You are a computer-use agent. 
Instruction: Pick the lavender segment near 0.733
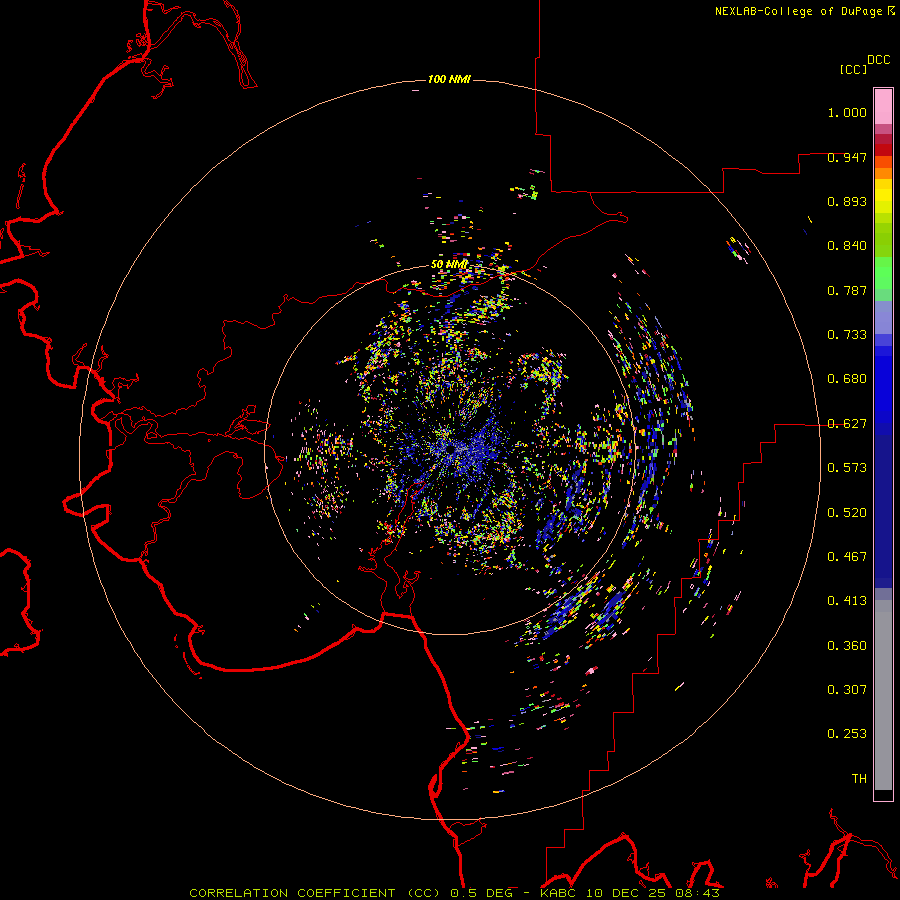(883, 317)
